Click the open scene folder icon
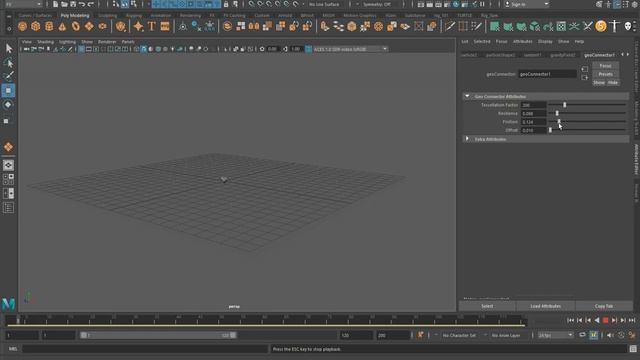Screen dimensions: 640x360 pos(64,4)
